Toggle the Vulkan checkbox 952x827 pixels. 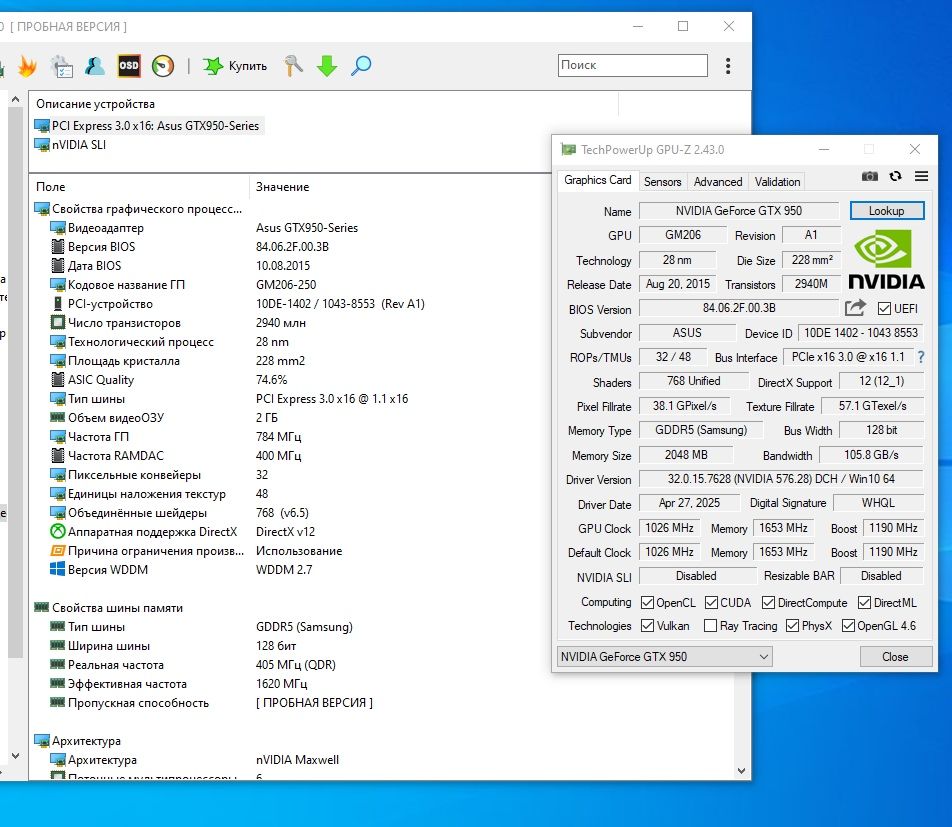tap(647, 625)
